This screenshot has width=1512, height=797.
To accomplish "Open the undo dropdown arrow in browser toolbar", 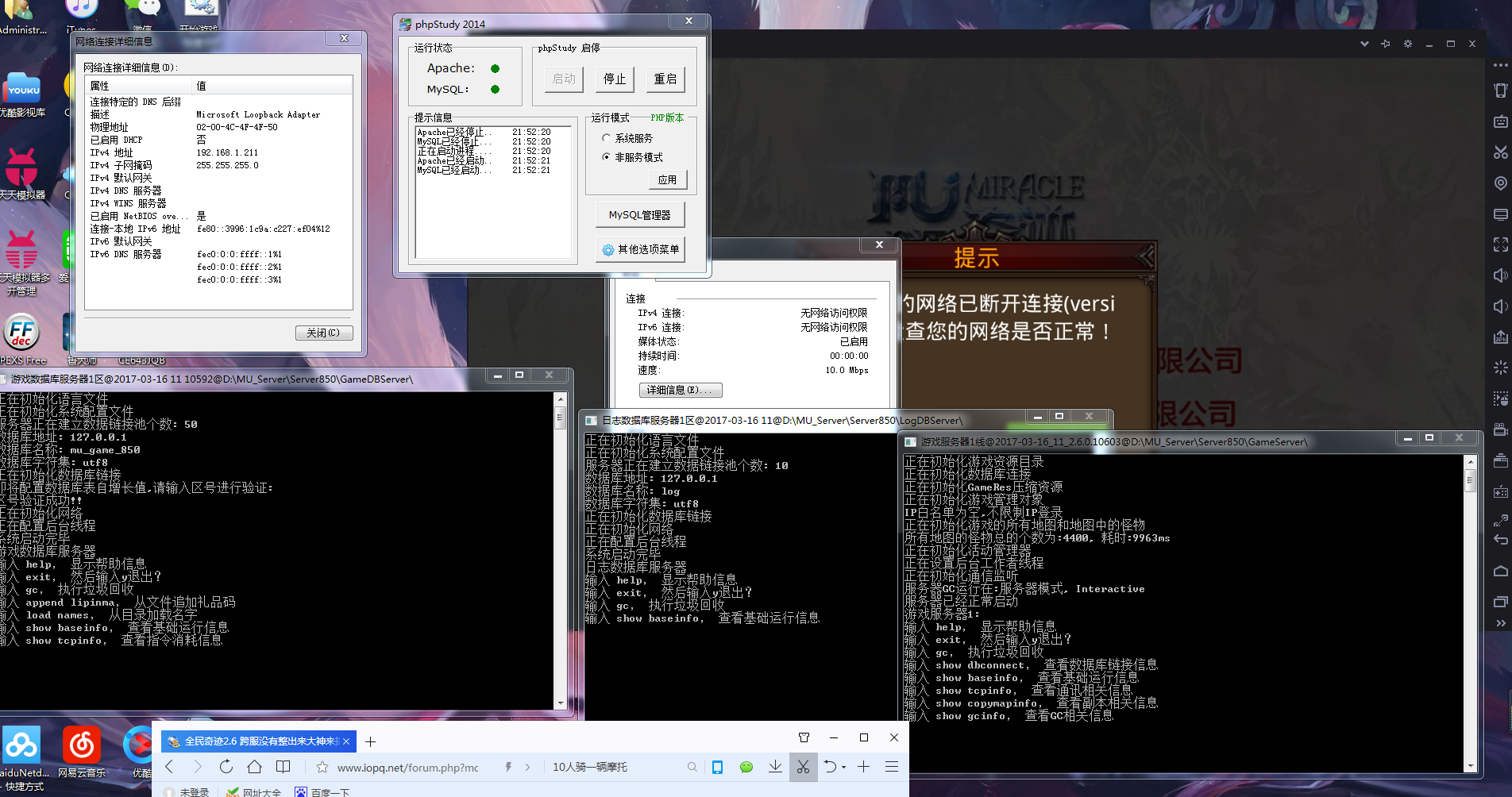I will tap(843, 767).
